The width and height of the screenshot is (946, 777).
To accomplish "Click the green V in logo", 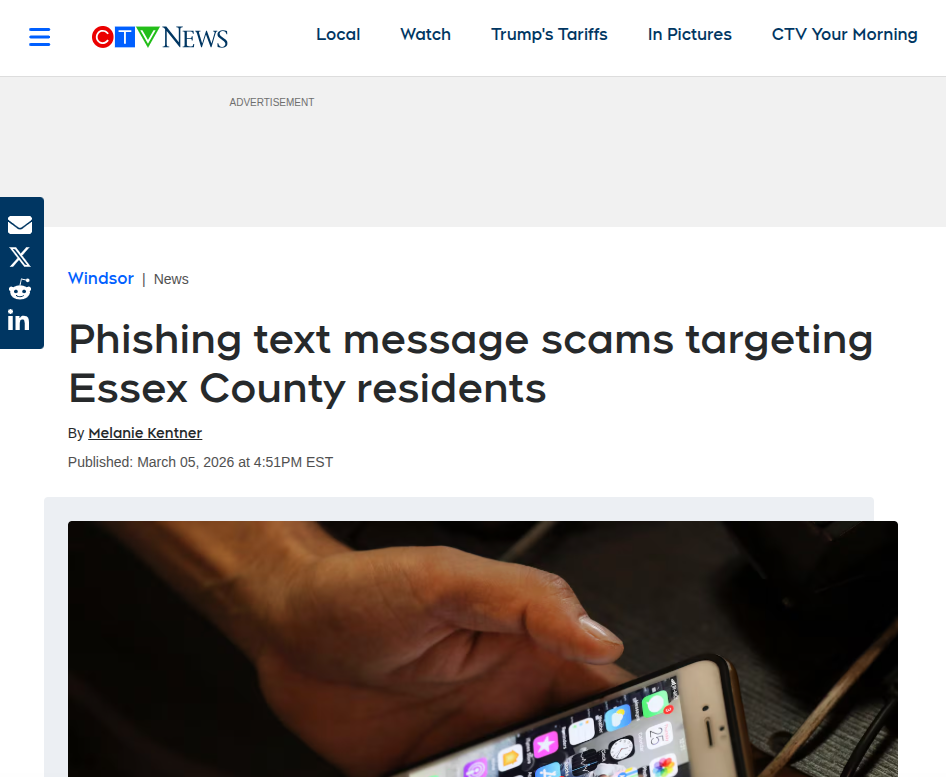I will coord(148,37).
